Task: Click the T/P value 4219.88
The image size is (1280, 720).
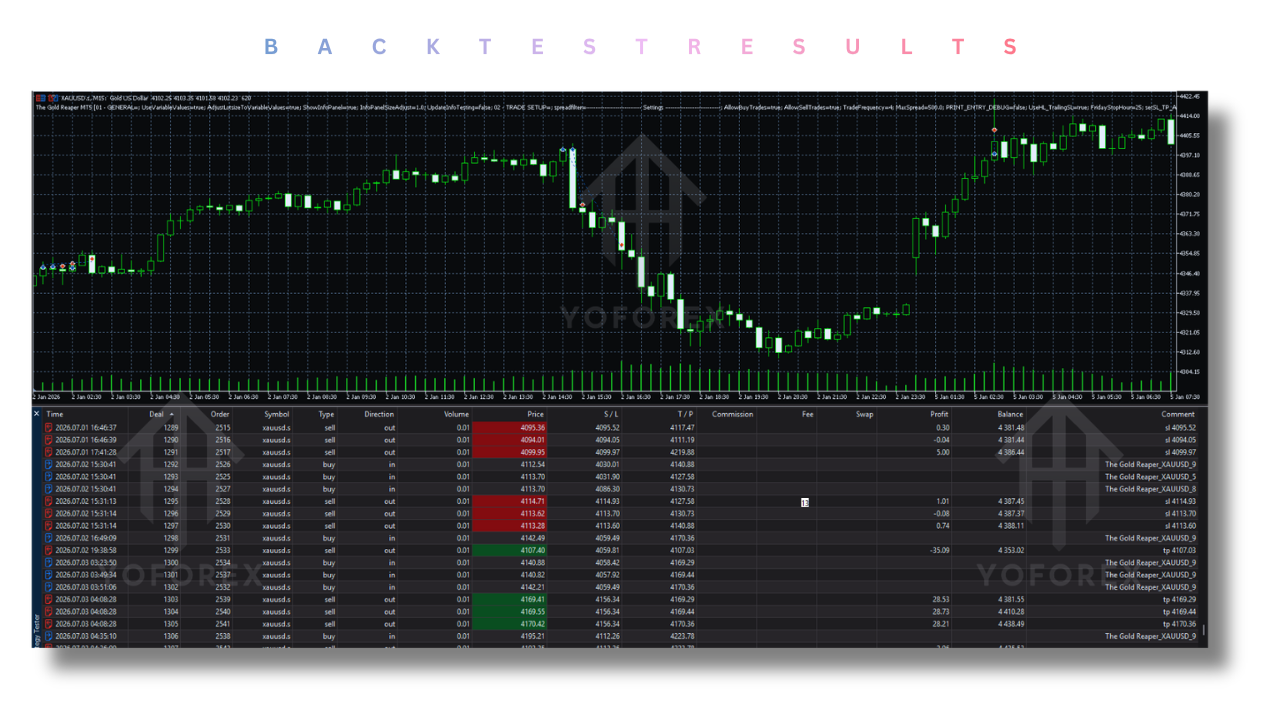Action: click(x=683, y=452)
